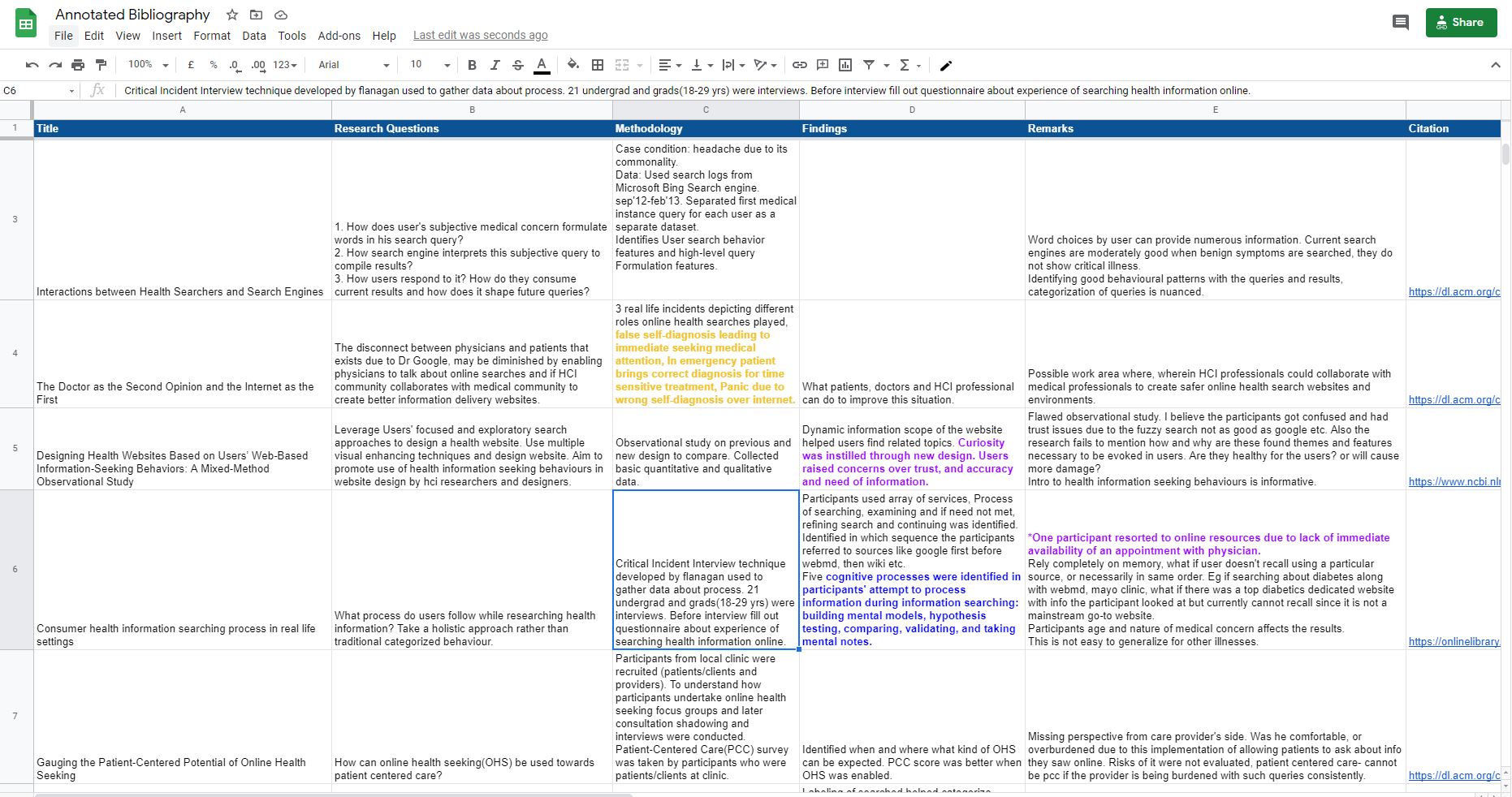This screenshot has height=797, width=1512.
Task: Open comment history icon
Action: coord(1400,23)
